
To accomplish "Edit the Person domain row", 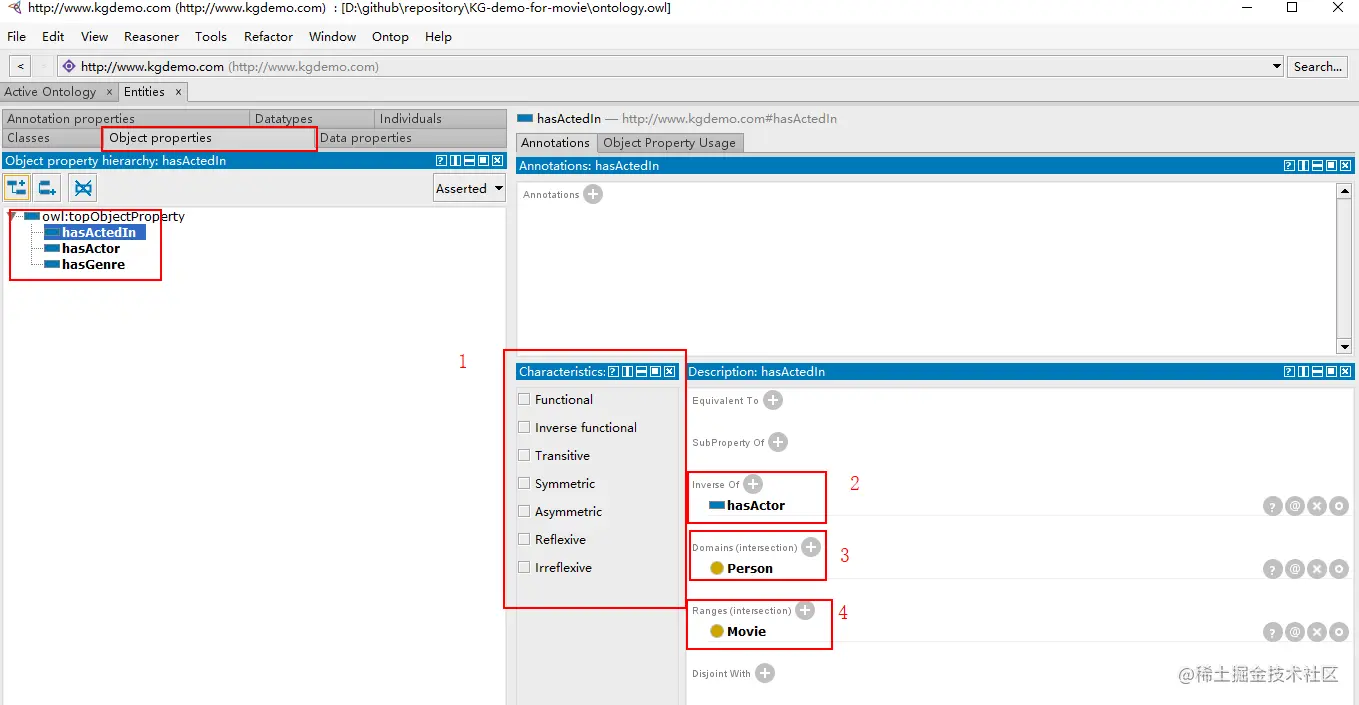I will tap(1339, 569).
